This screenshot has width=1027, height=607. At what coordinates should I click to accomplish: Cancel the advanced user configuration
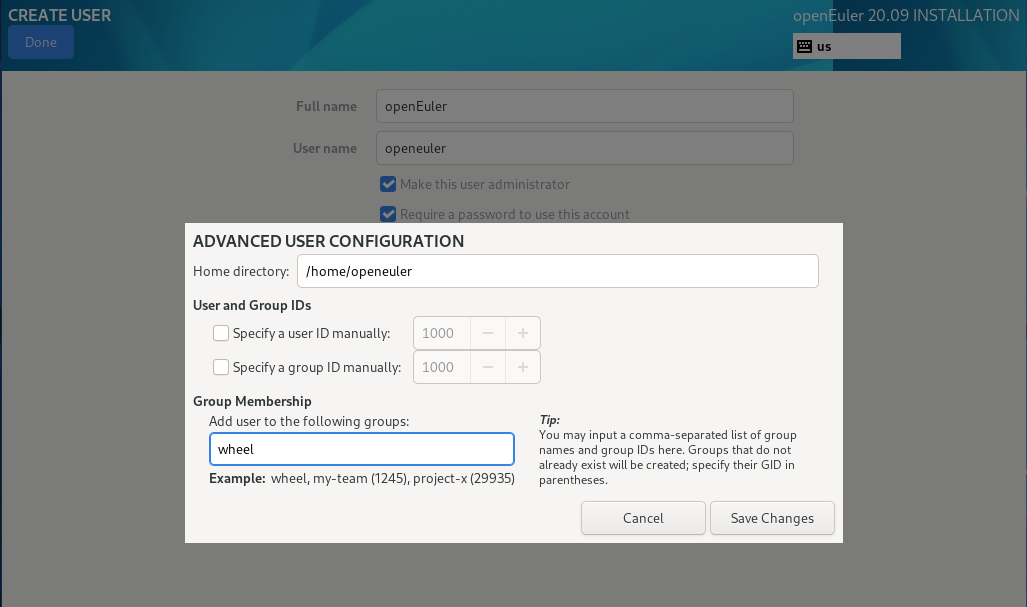tap(643, 518)
